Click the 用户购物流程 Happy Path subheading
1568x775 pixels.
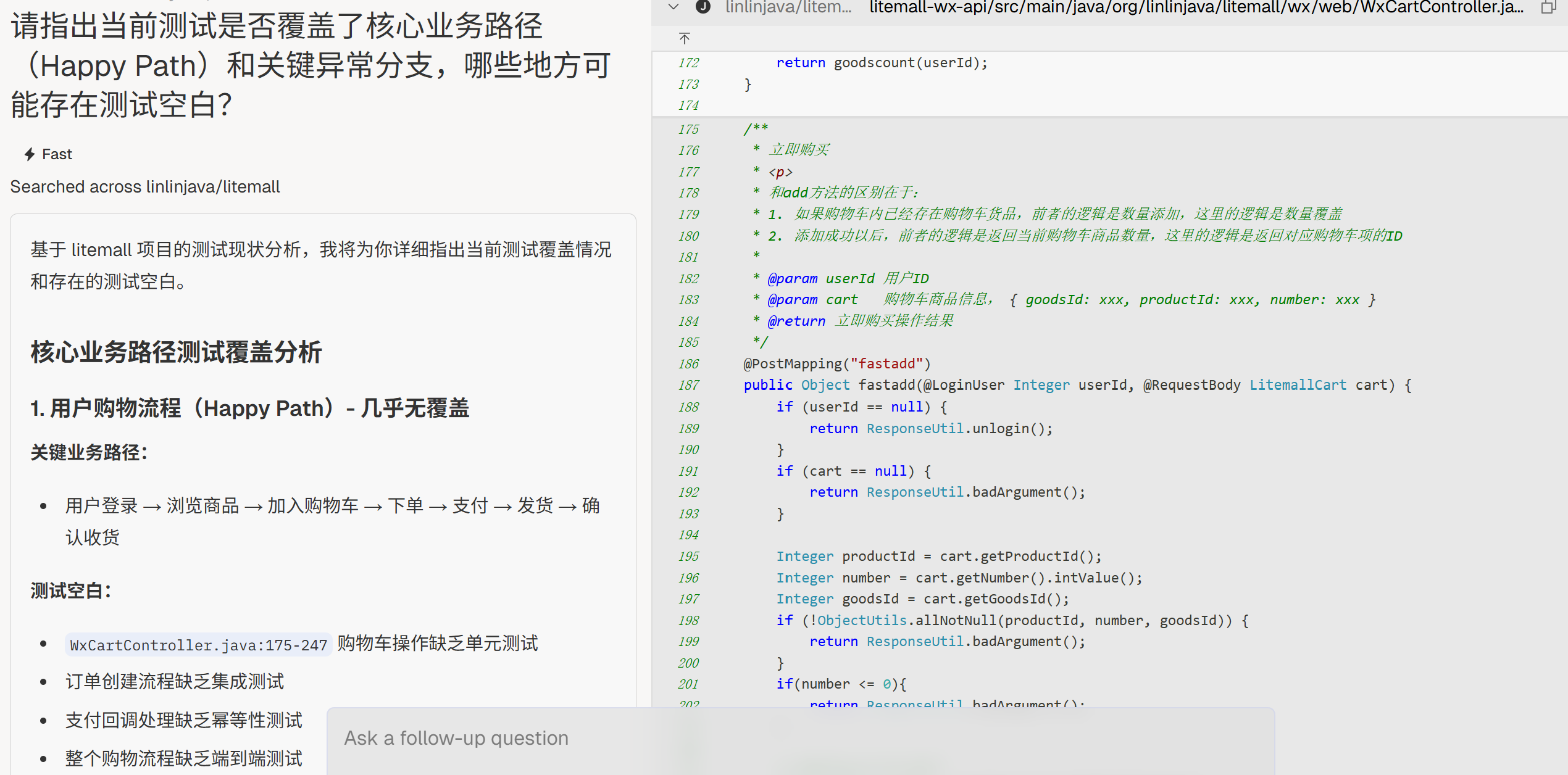coord(249,408)
